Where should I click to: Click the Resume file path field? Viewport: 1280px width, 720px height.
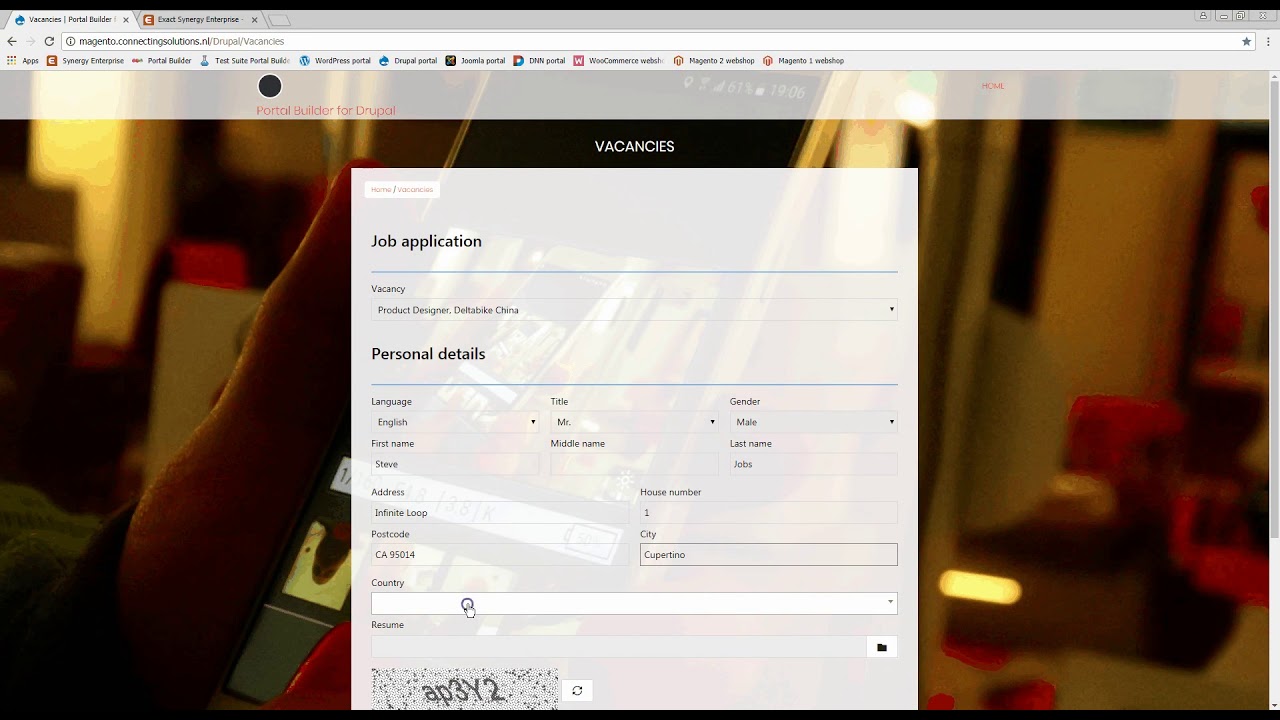pyautogui.click(x=618, y=647)
